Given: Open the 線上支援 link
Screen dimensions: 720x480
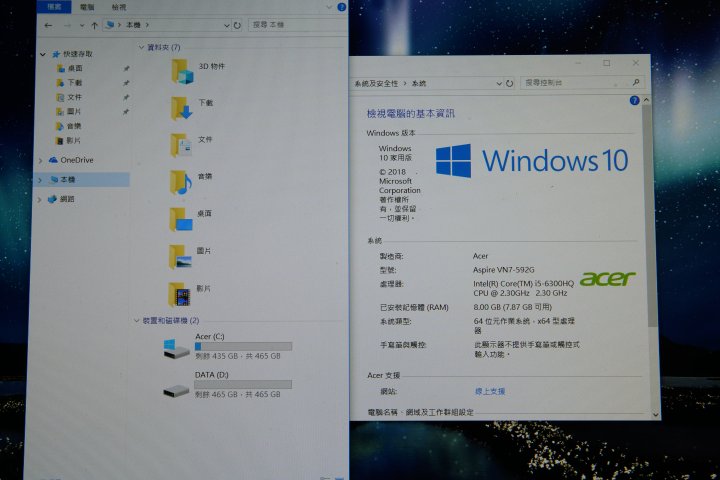Looking at the screenshot, I should (489, 391).
